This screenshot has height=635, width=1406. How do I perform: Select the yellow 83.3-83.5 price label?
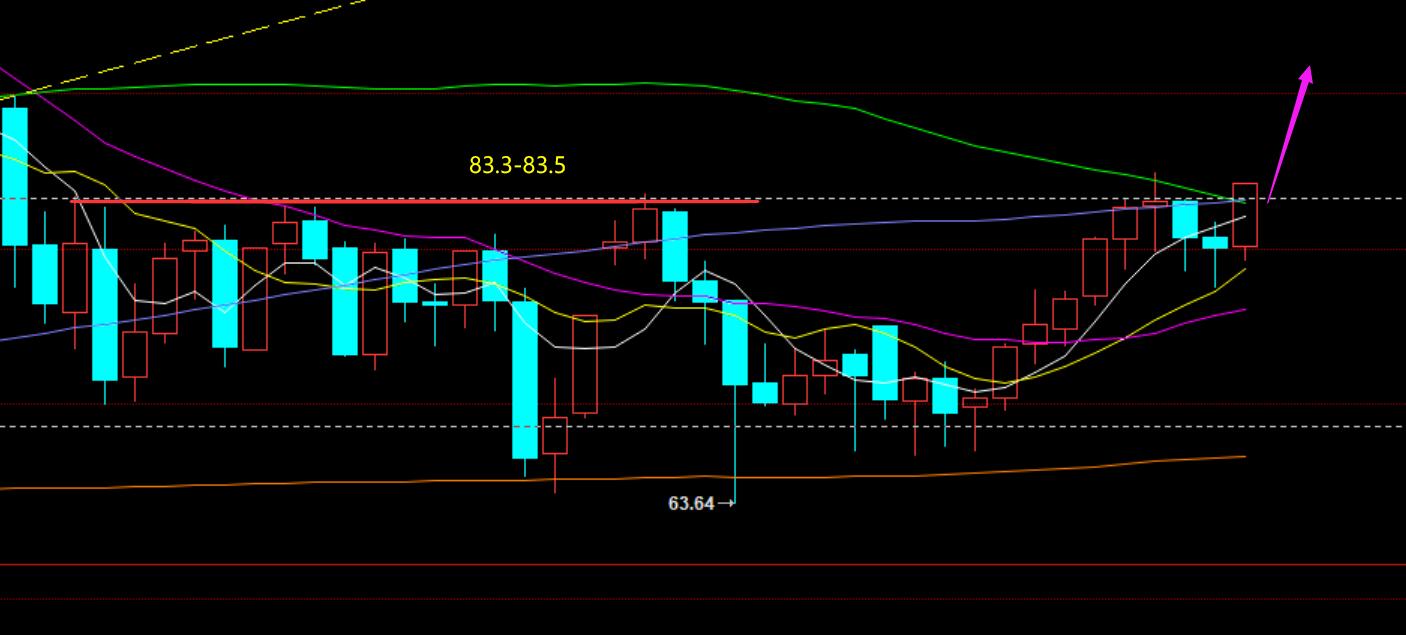click(x=517, y=165)
